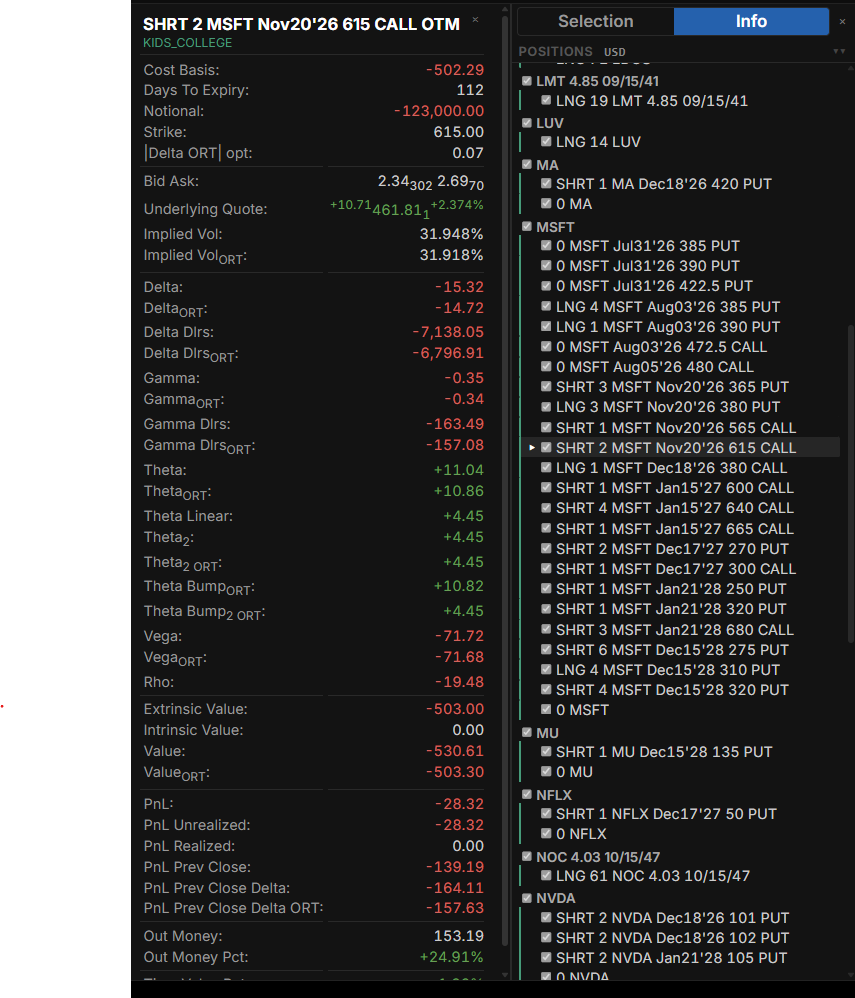Select LNG 3 MSFT Nov20'26 380 PUT
The width and height of the screenshot is (855, 998).
(x=668, y=407)
